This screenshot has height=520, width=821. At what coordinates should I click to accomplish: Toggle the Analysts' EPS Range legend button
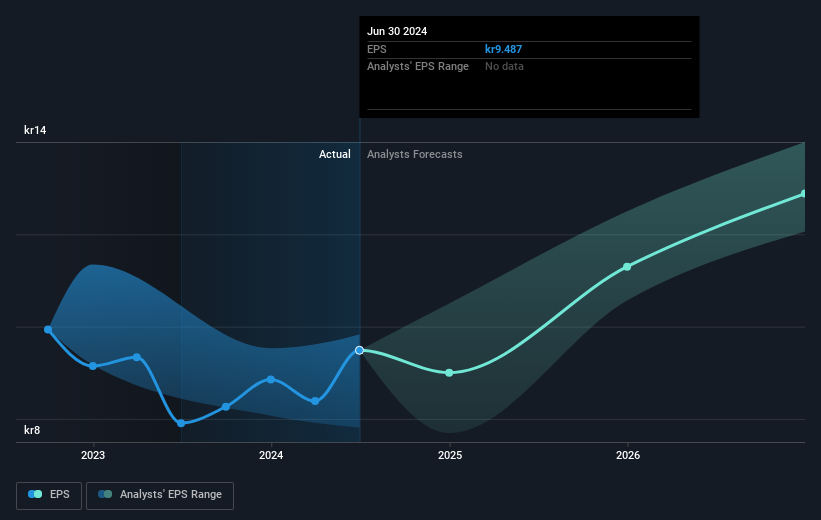pos(160,495)
